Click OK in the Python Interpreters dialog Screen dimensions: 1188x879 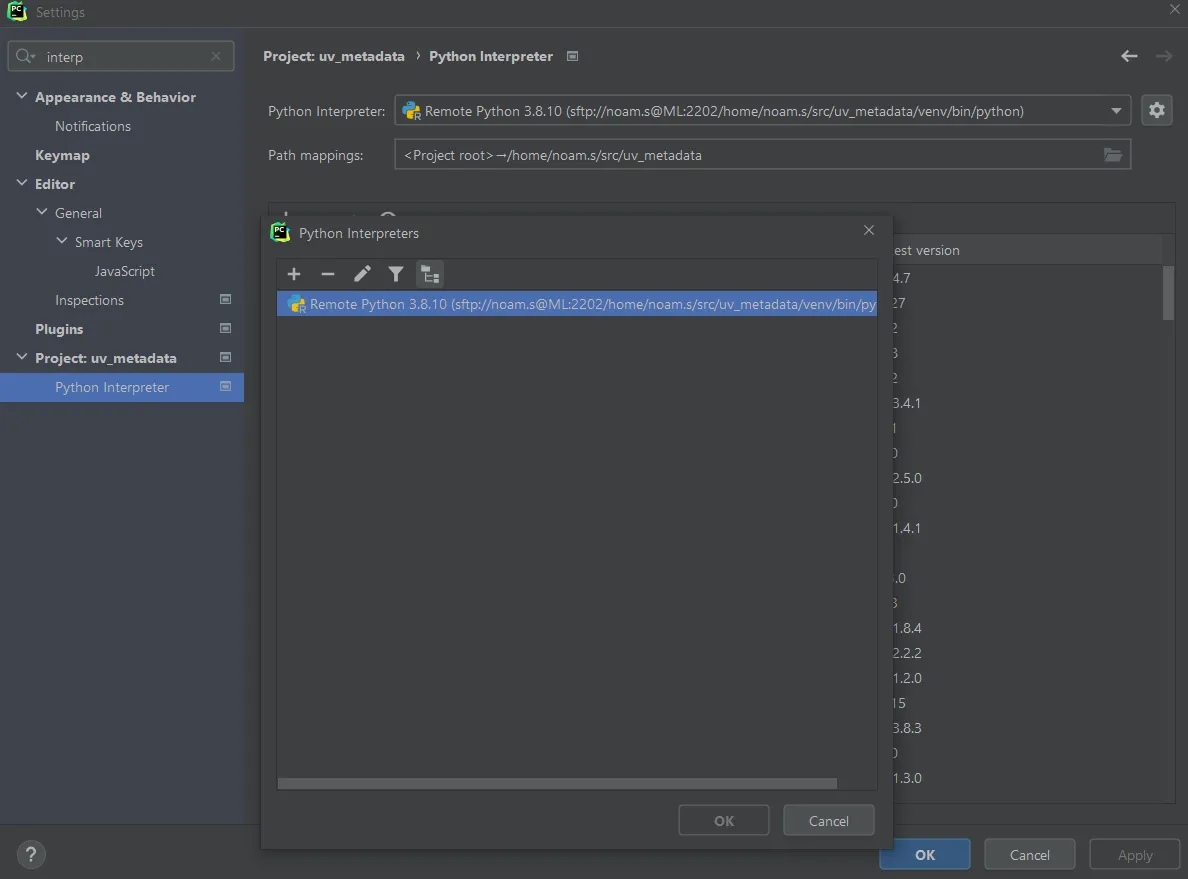[x=724, y=821]
